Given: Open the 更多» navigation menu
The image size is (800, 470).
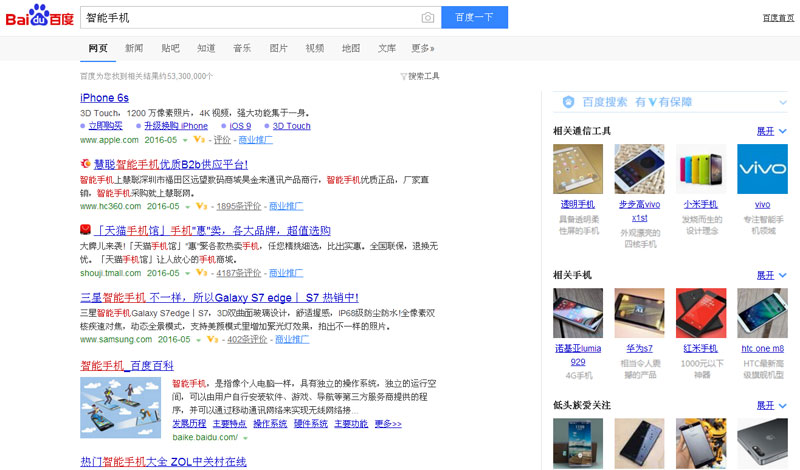Looking at the screenshot, I should pos(423,48).
